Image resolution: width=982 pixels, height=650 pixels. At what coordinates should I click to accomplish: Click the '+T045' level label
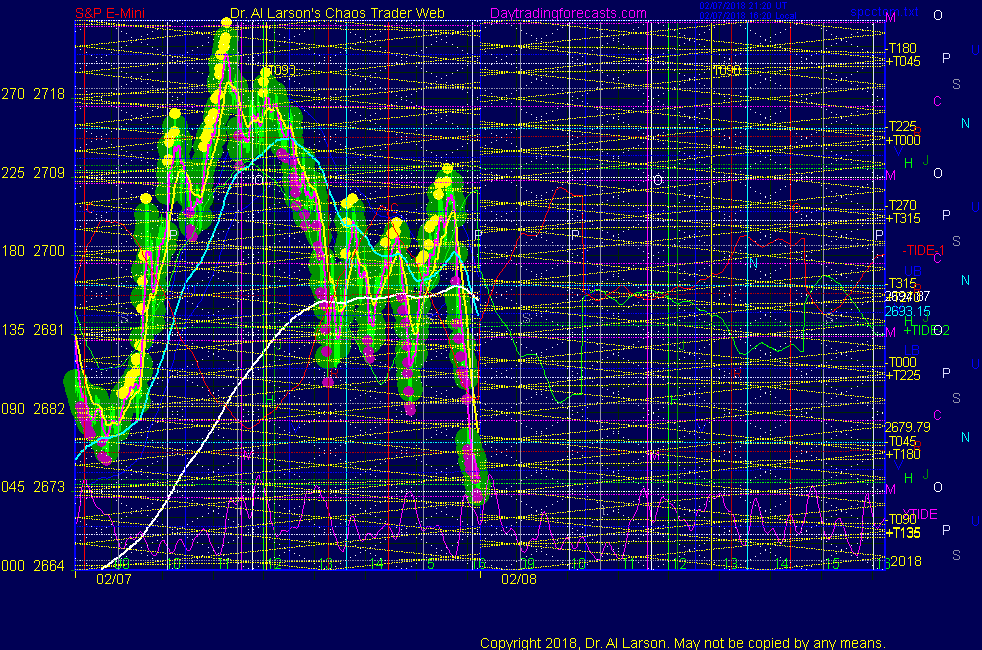coord(903,61)
